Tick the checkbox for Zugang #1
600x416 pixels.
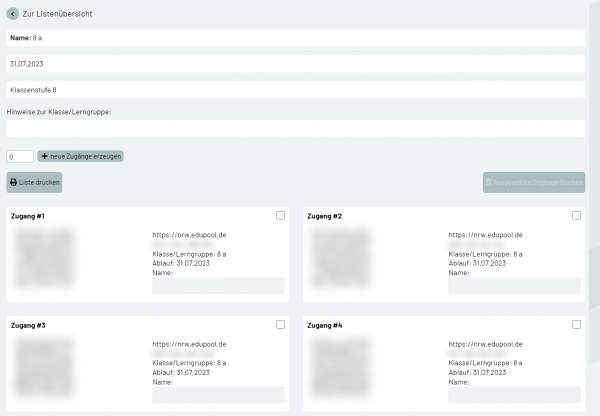click(280, 216)
